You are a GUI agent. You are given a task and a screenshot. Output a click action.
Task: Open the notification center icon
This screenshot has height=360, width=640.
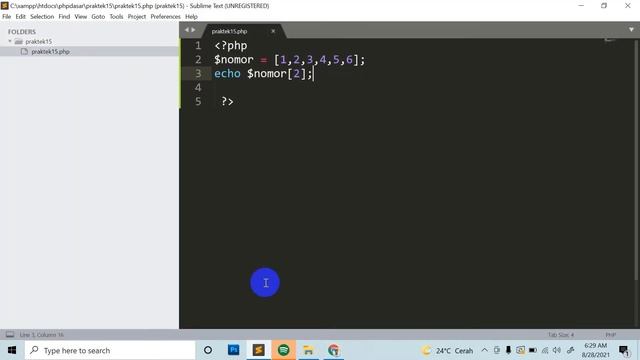point(623,351)
